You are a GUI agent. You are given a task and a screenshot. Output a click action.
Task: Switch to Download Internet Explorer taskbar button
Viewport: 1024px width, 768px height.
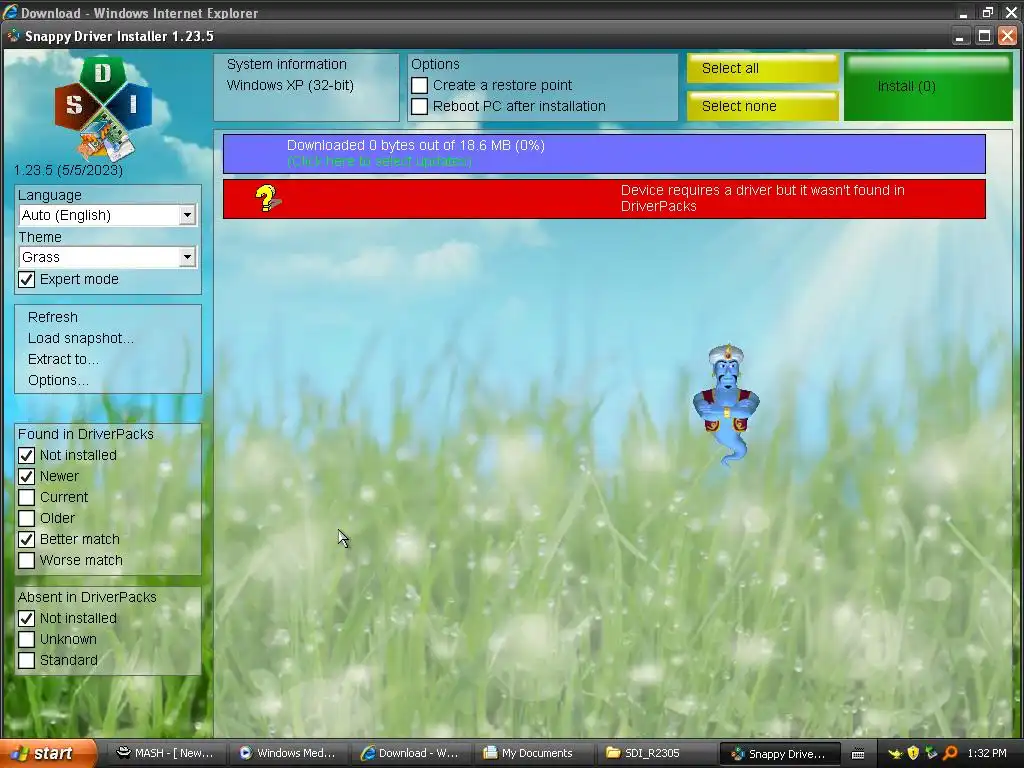[410, 754]
